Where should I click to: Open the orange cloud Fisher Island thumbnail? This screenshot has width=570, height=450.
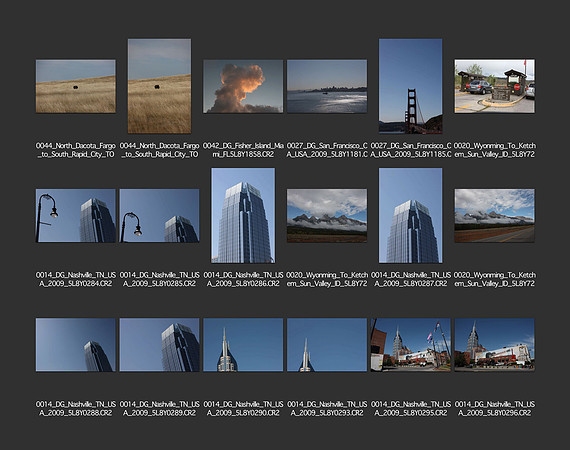tap(243, 87)
